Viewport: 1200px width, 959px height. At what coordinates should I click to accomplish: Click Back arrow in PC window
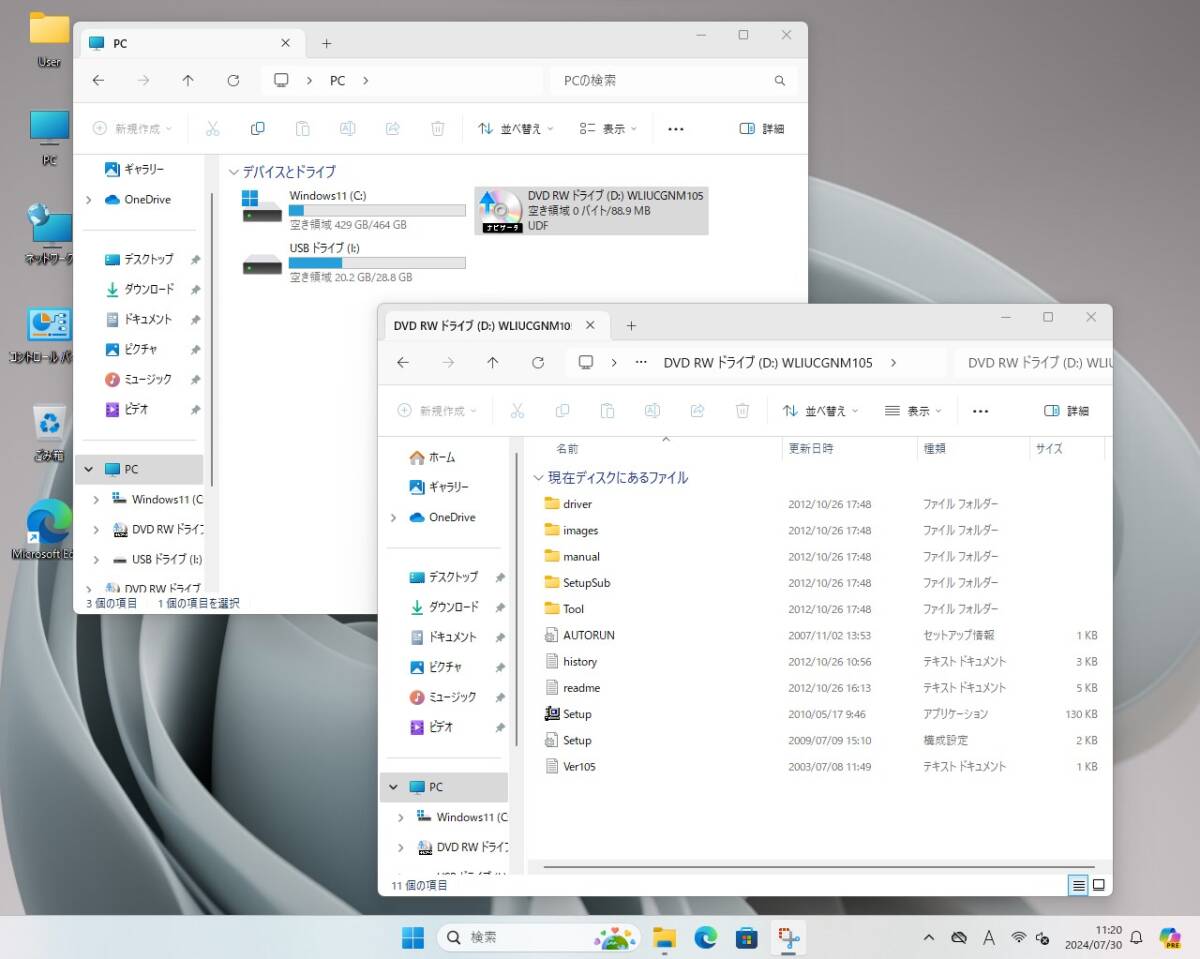(x=98, y=80)
